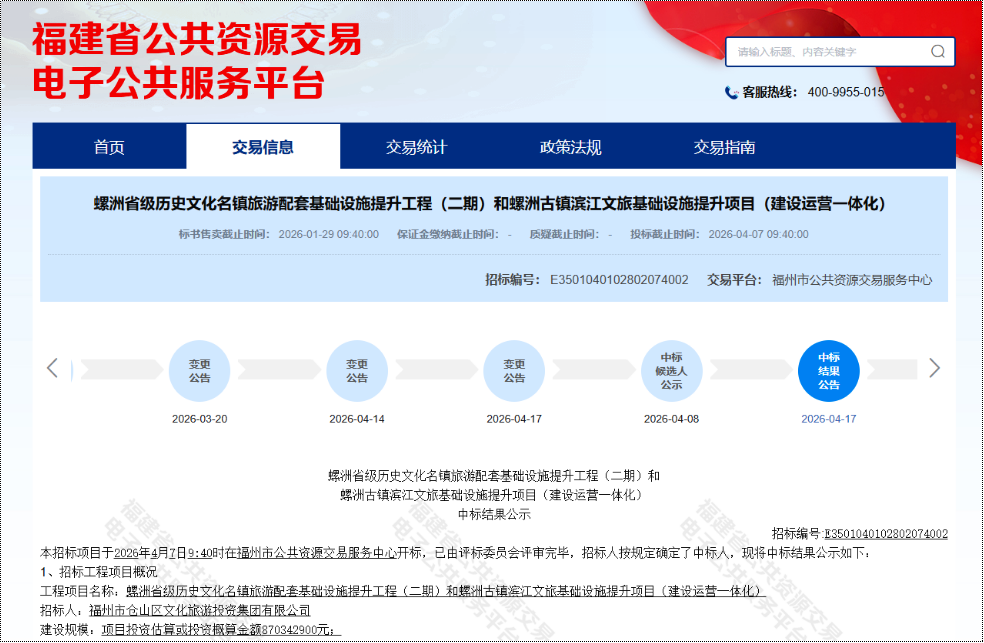
Task: Click the timeline left arrow
Action: (x=53, y=368)
